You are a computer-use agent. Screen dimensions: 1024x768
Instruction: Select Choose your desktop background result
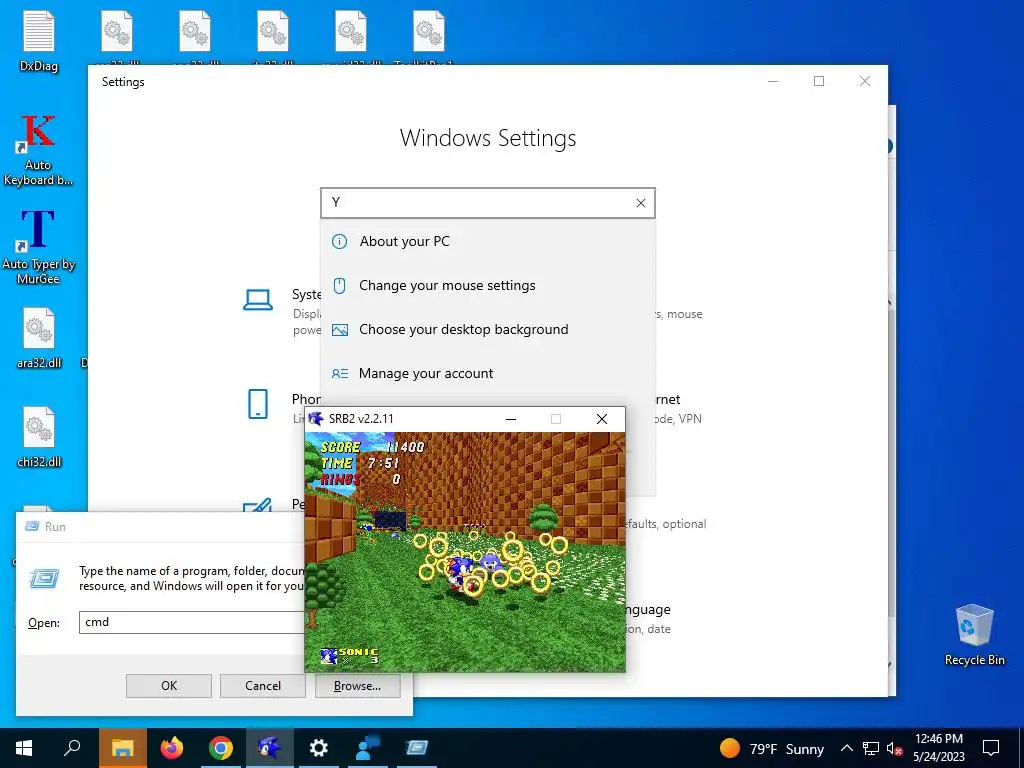tap(488, 329)
